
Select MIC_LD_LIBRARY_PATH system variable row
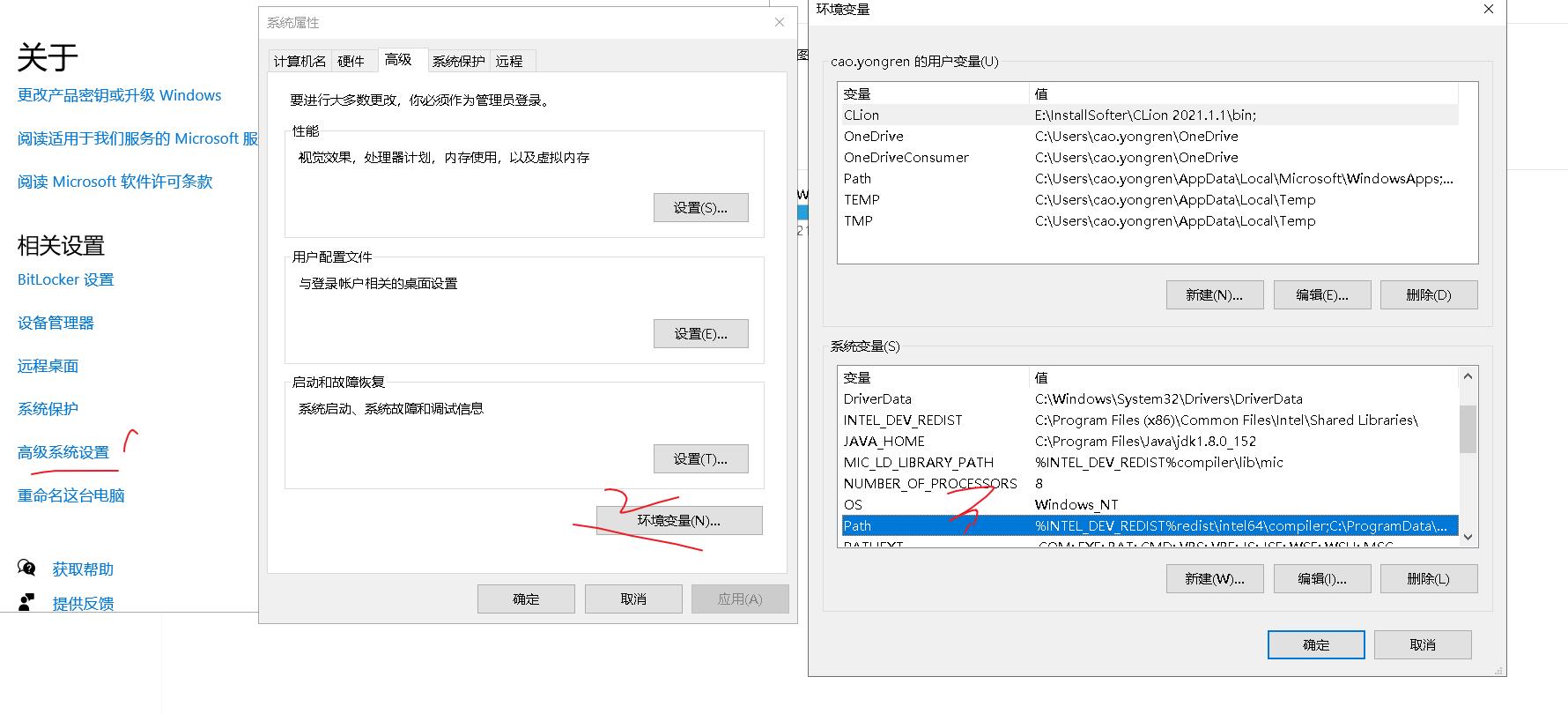(x=1149, y=462)
